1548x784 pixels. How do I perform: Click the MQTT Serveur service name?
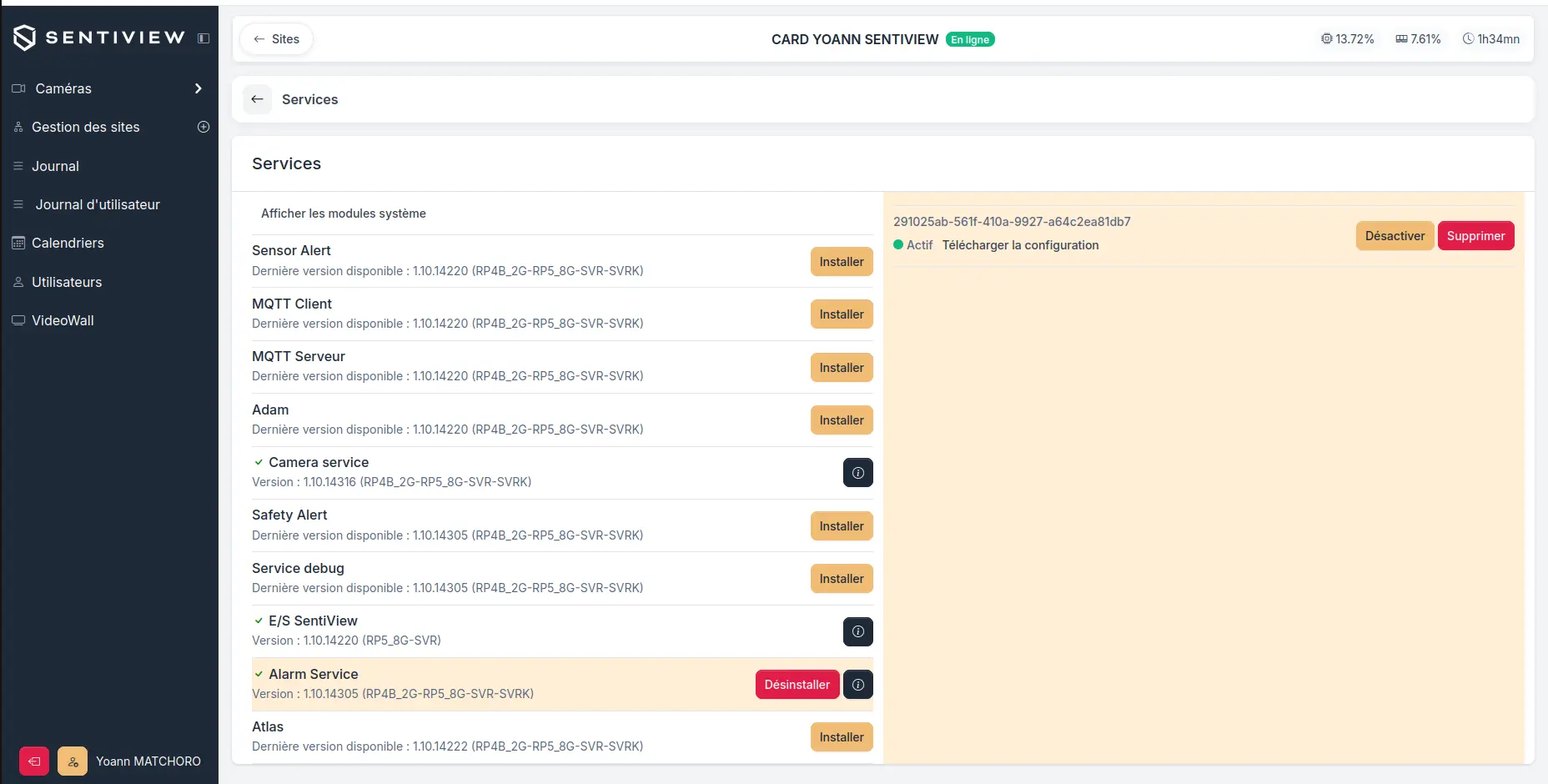pyautogui.click(x=299, y=356)
